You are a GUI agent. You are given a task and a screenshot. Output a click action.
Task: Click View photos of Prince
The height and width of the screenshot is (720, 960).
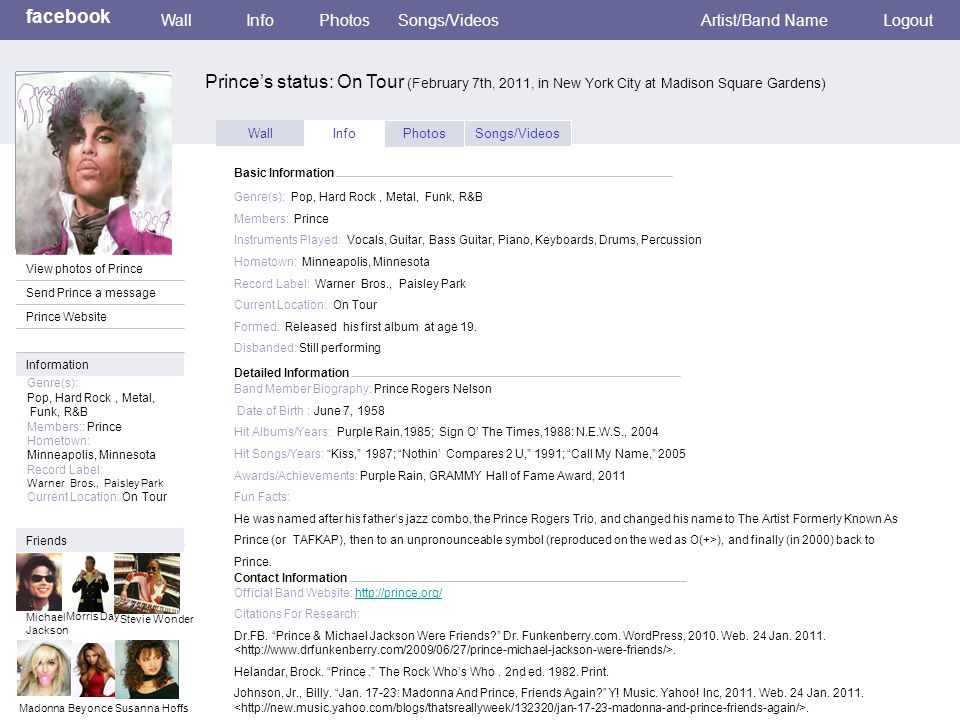point(84,269)
